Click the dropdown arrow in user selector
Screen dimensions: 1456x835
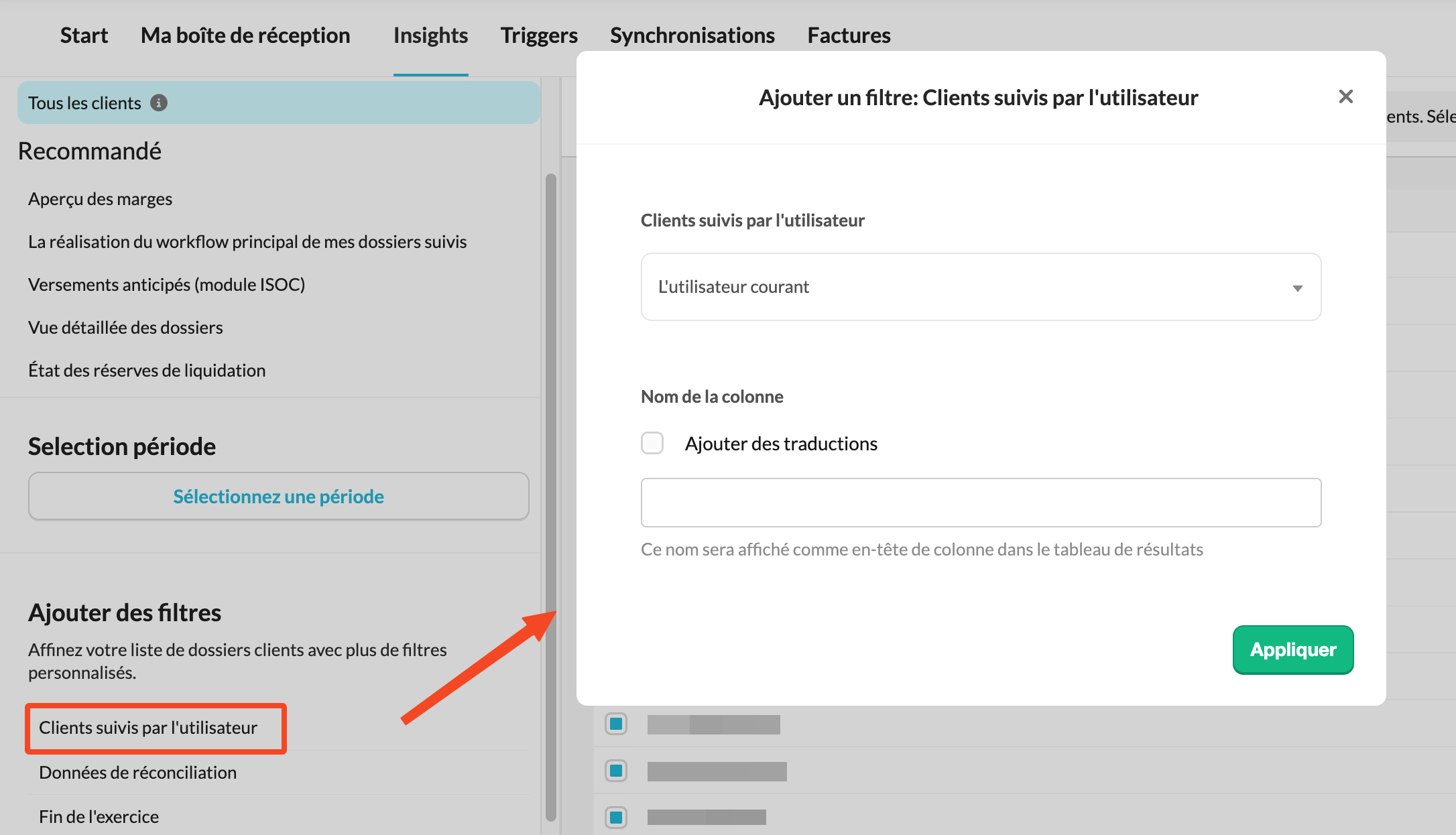click(1297, 288)
